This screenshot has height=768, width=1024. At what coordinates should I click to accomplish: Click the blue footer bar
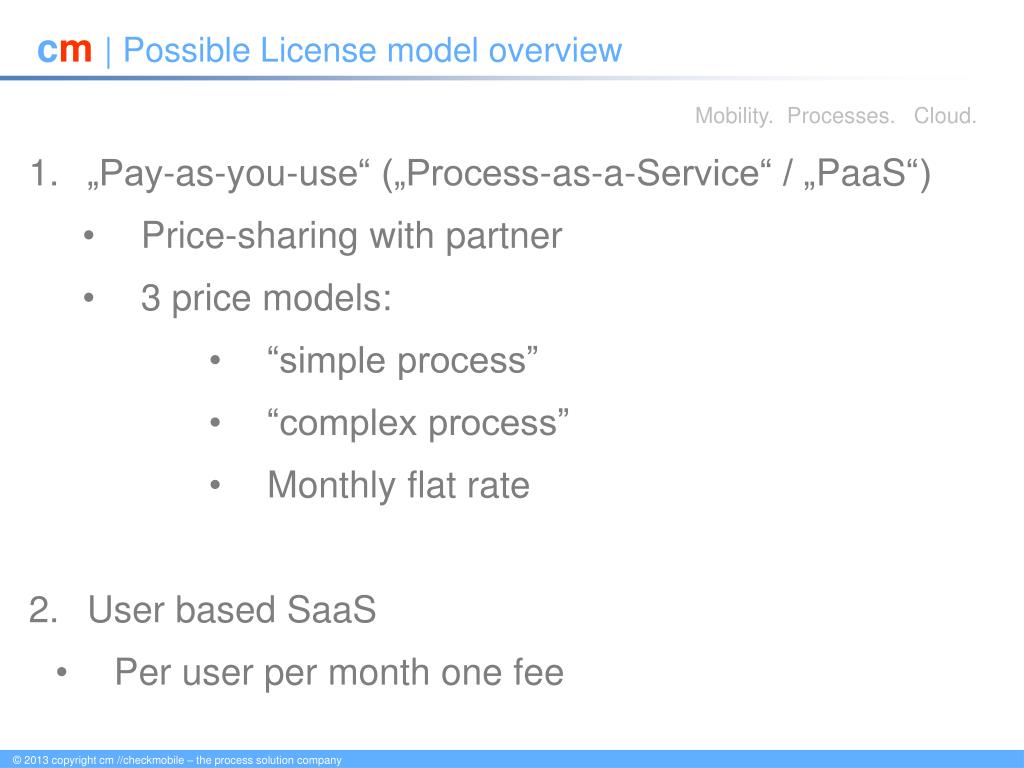point(512,760)
